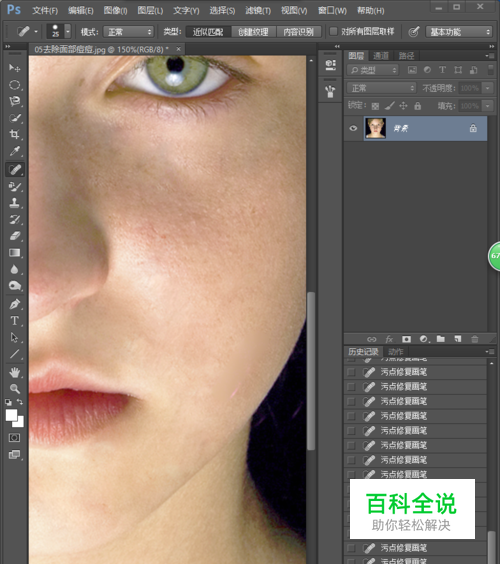
Task: Toggle adjustment layer filter icon
Action: point(427,70)
